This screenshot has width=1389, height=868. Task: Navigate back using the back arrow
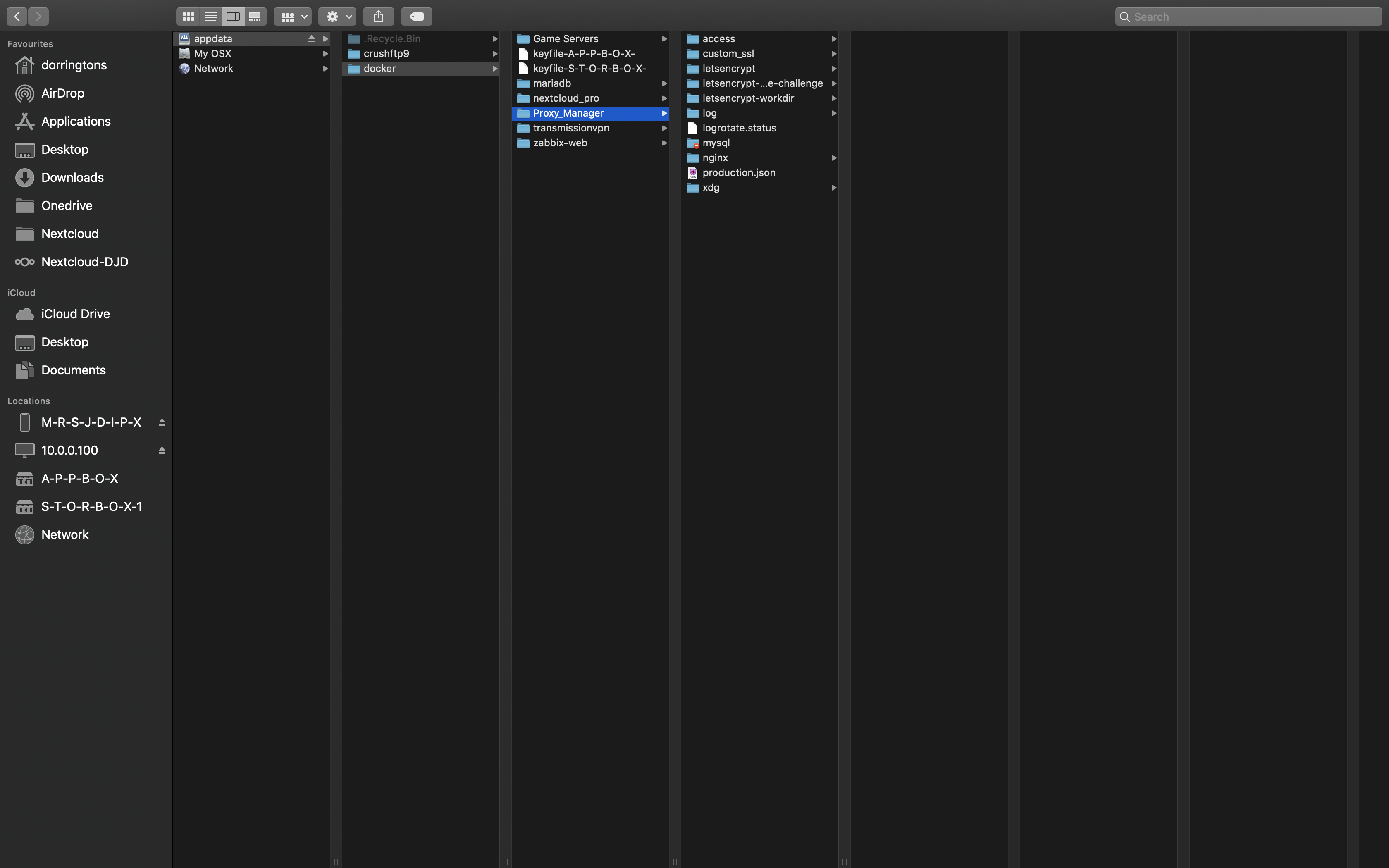pyautogui.click(x=17, y=16)
